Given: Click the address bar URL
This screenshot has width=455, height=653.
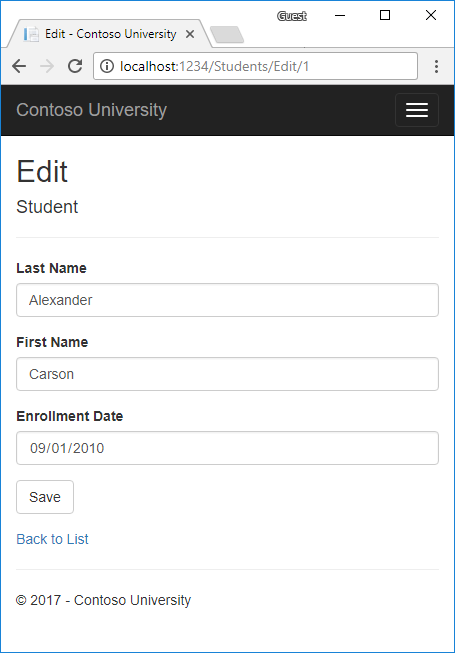Looking at the screenshot, I should click(x=214, y=66).
